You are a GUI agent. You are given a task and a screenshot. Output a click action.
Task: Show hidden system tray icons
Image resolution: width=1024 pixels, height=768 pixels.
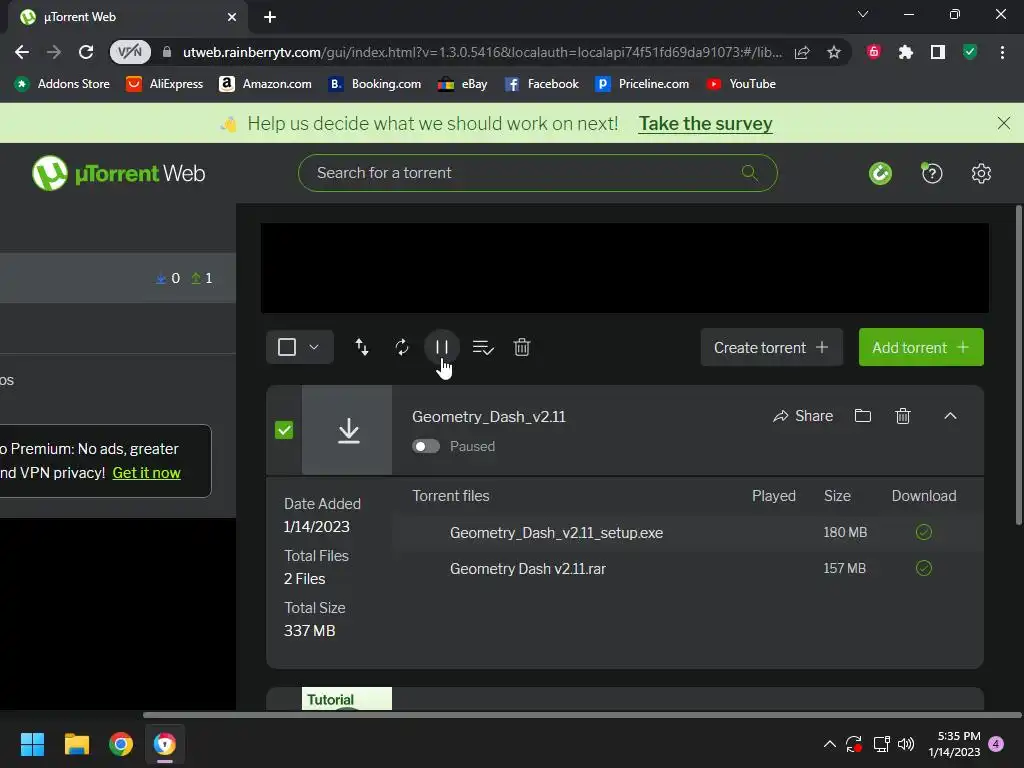pos(829,744)
